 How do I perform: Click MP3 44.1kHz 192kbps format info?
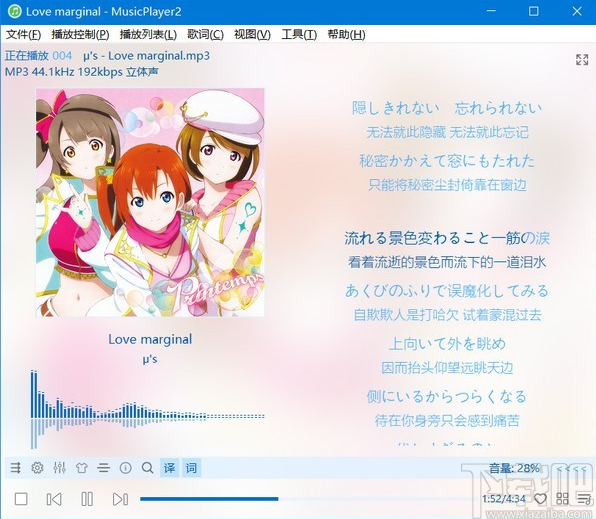tap(82, 72)
